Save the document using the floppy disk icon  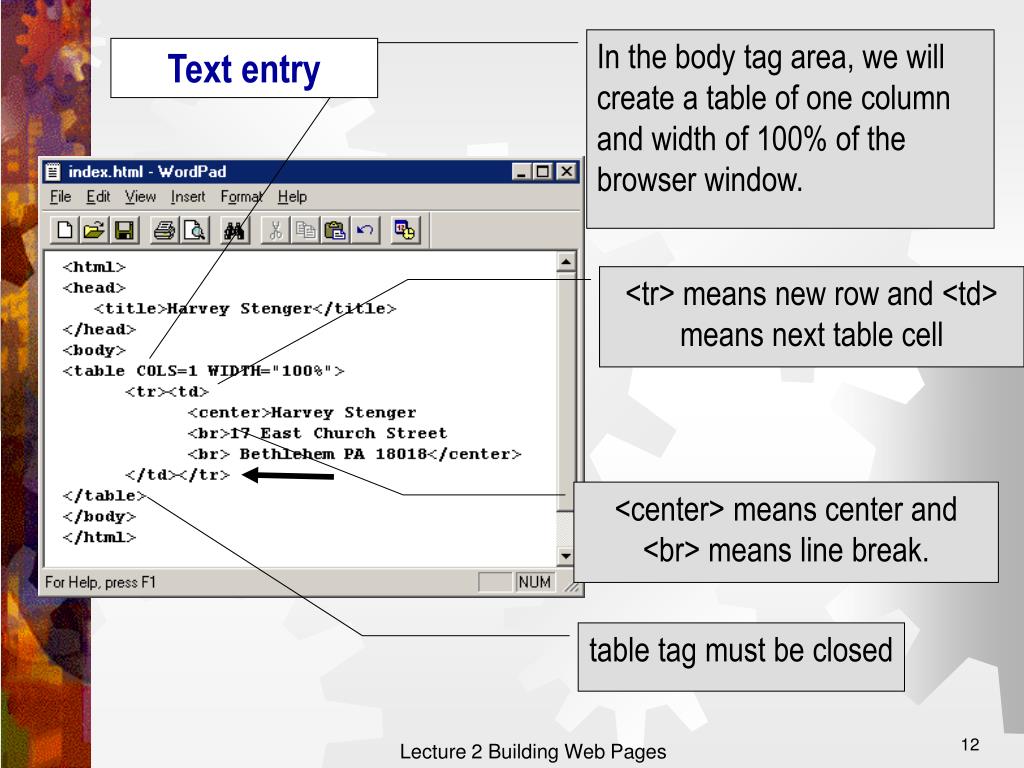(124, 230)
